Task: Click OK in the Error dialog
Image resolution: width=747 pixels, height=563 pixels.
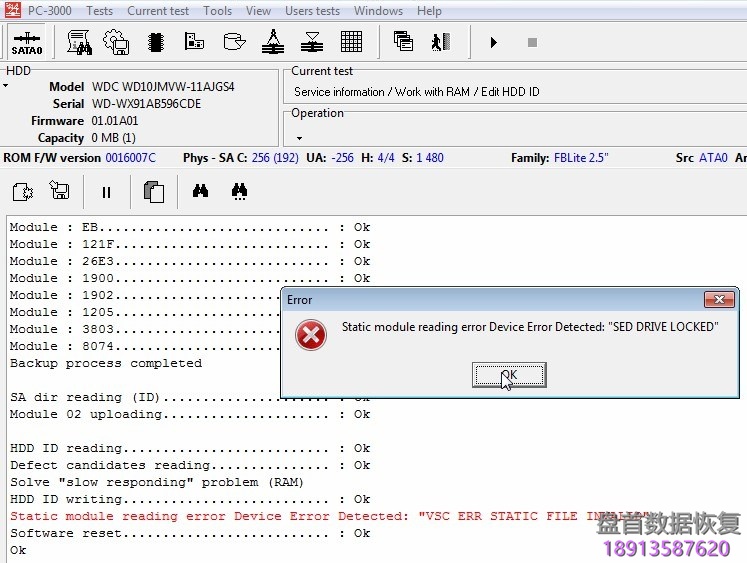Action: (508, 375)
